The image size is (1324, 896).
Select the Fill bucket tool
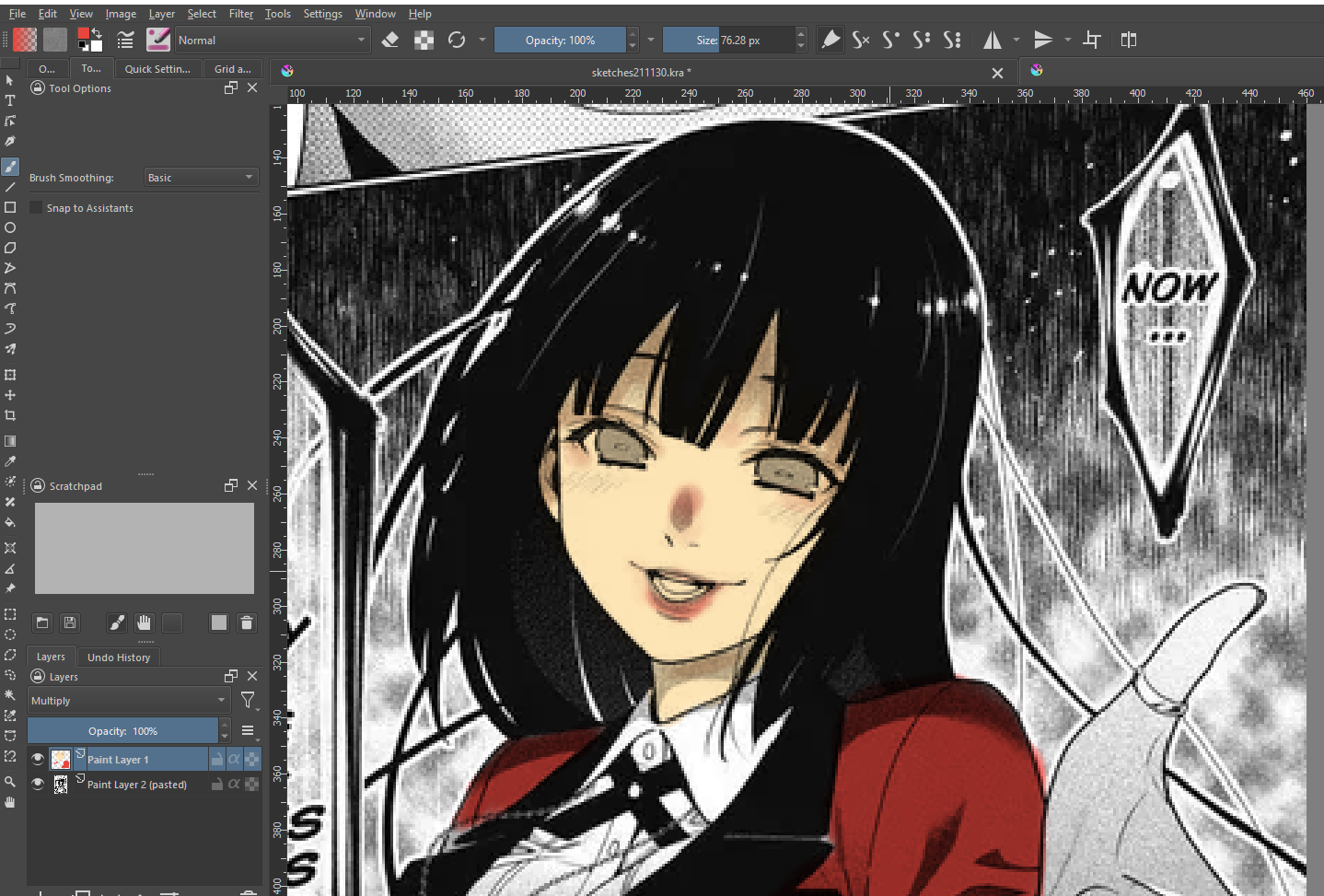tap(10, 522)
